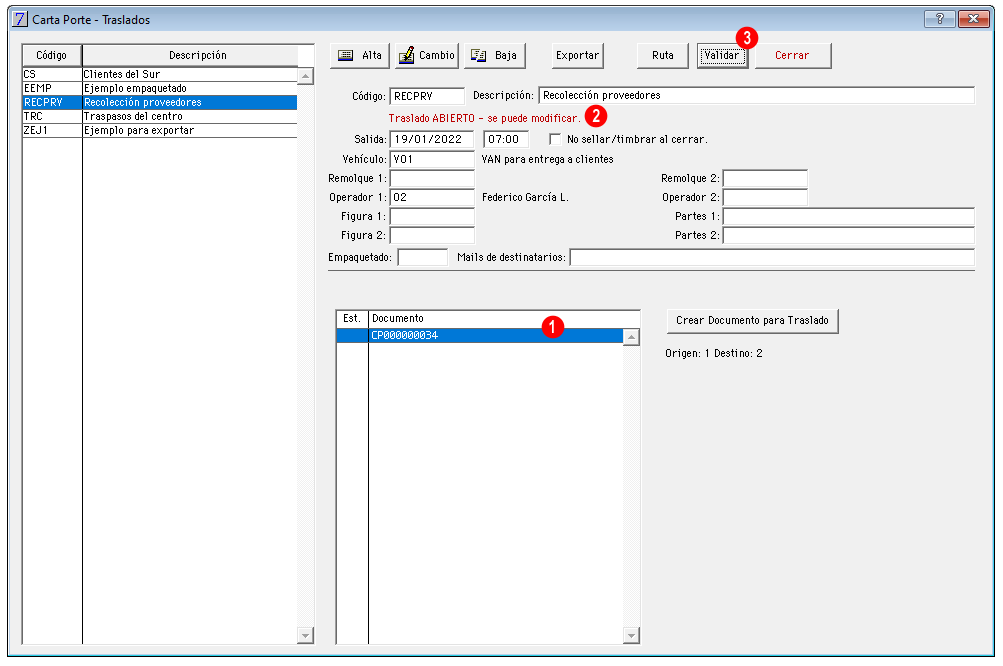Click the Remolque 1 input field

432,178
